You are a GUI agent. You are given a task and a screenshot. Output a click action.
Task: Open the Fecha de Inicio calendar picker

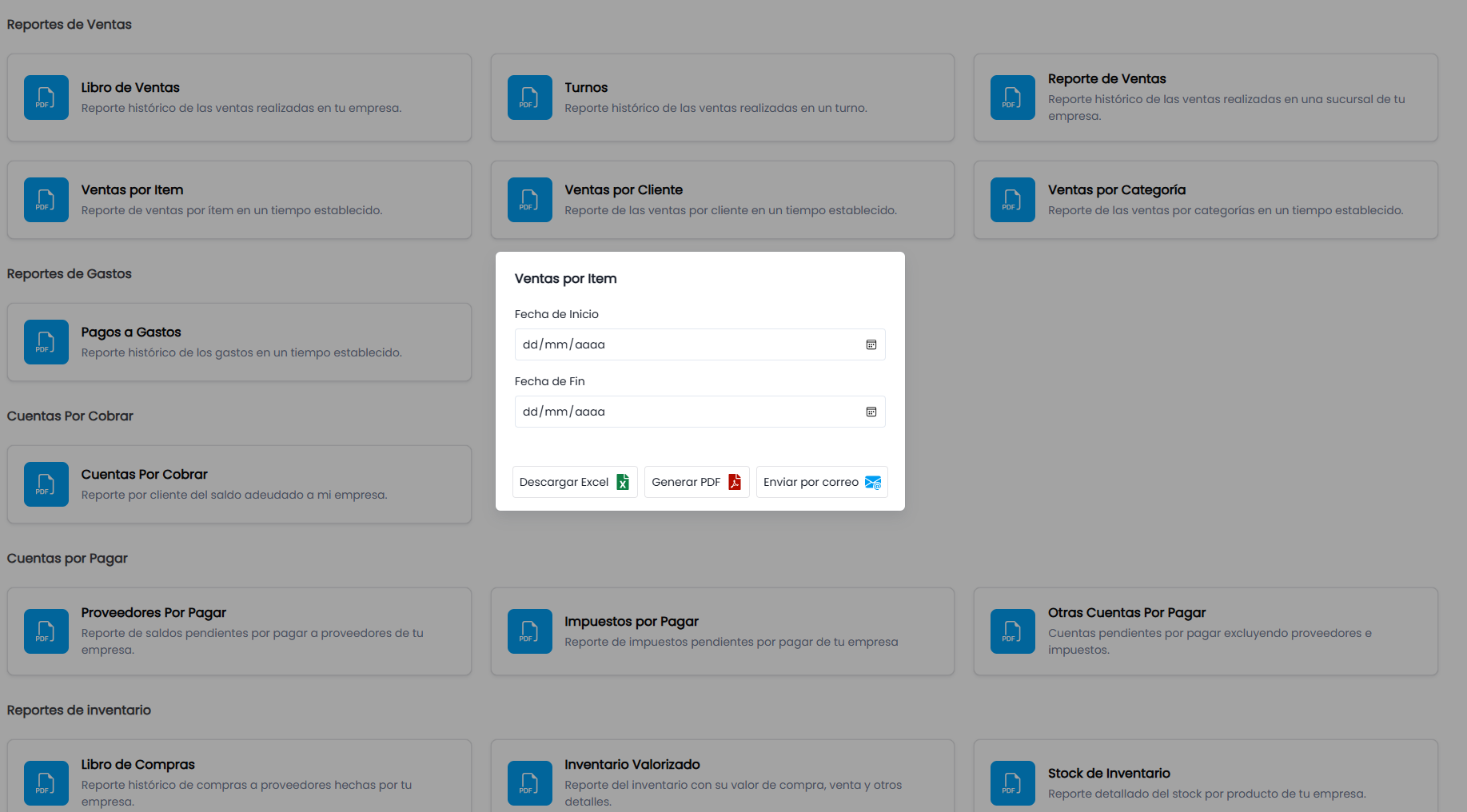coord(871,344)
